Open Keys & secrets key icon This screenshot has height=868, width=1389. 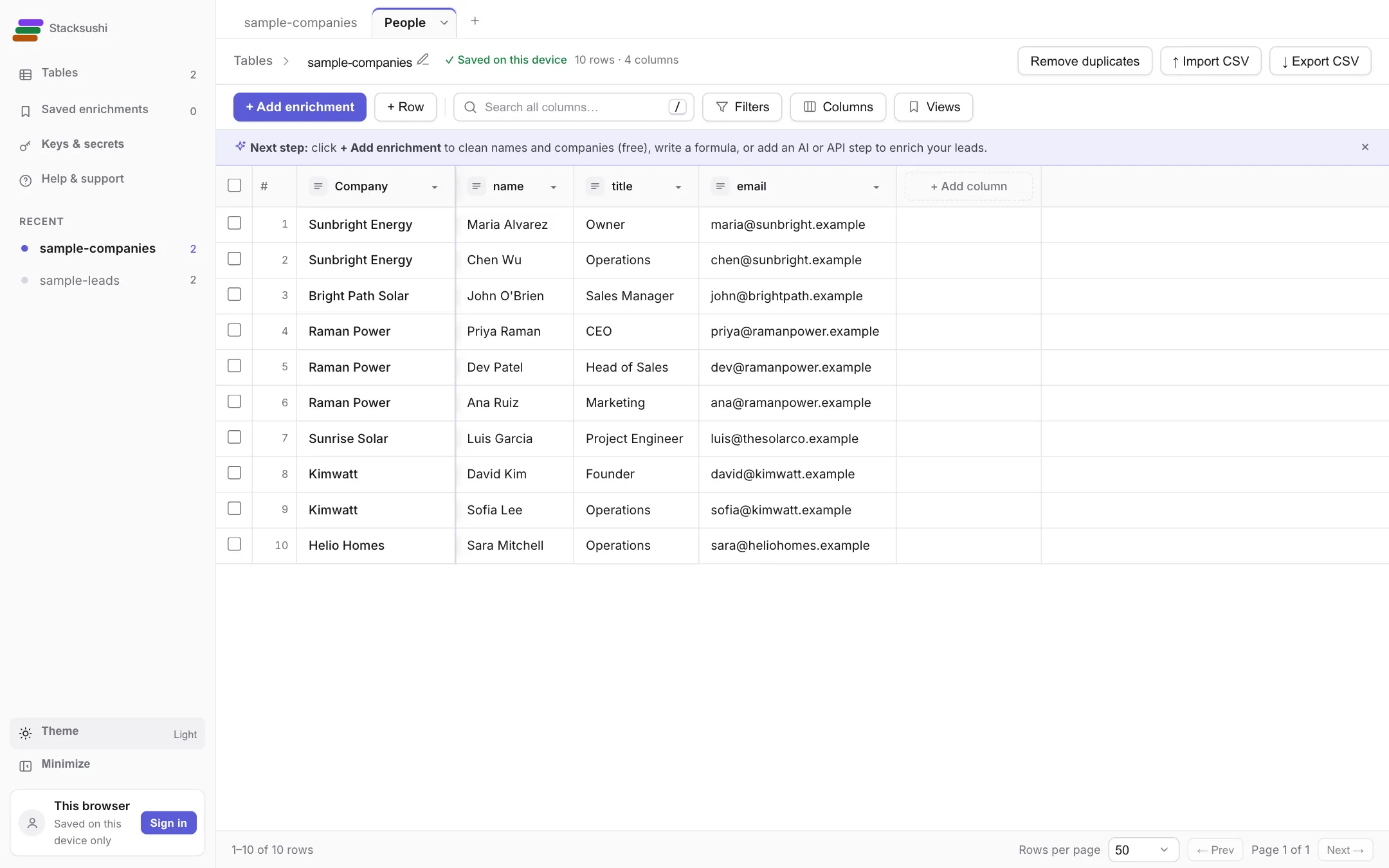pyautogui.click(x=26, y=146)
